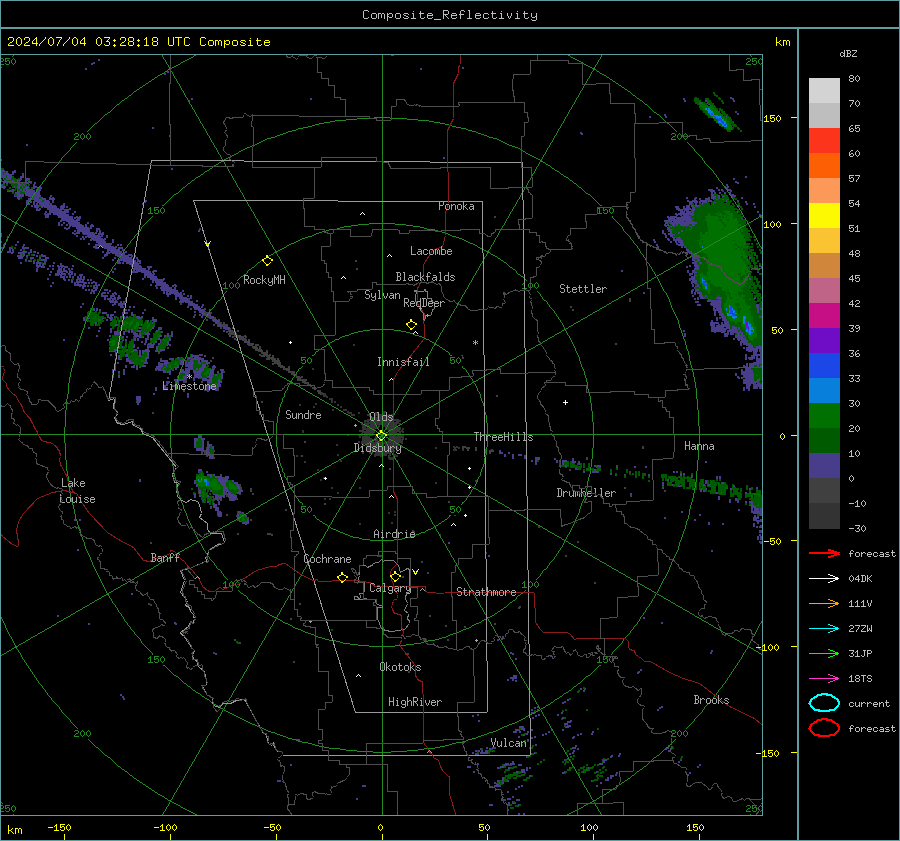The image size is (900, 841).
Task: Click the cyan current ellipse legend icon
Action: coord(824,703)
